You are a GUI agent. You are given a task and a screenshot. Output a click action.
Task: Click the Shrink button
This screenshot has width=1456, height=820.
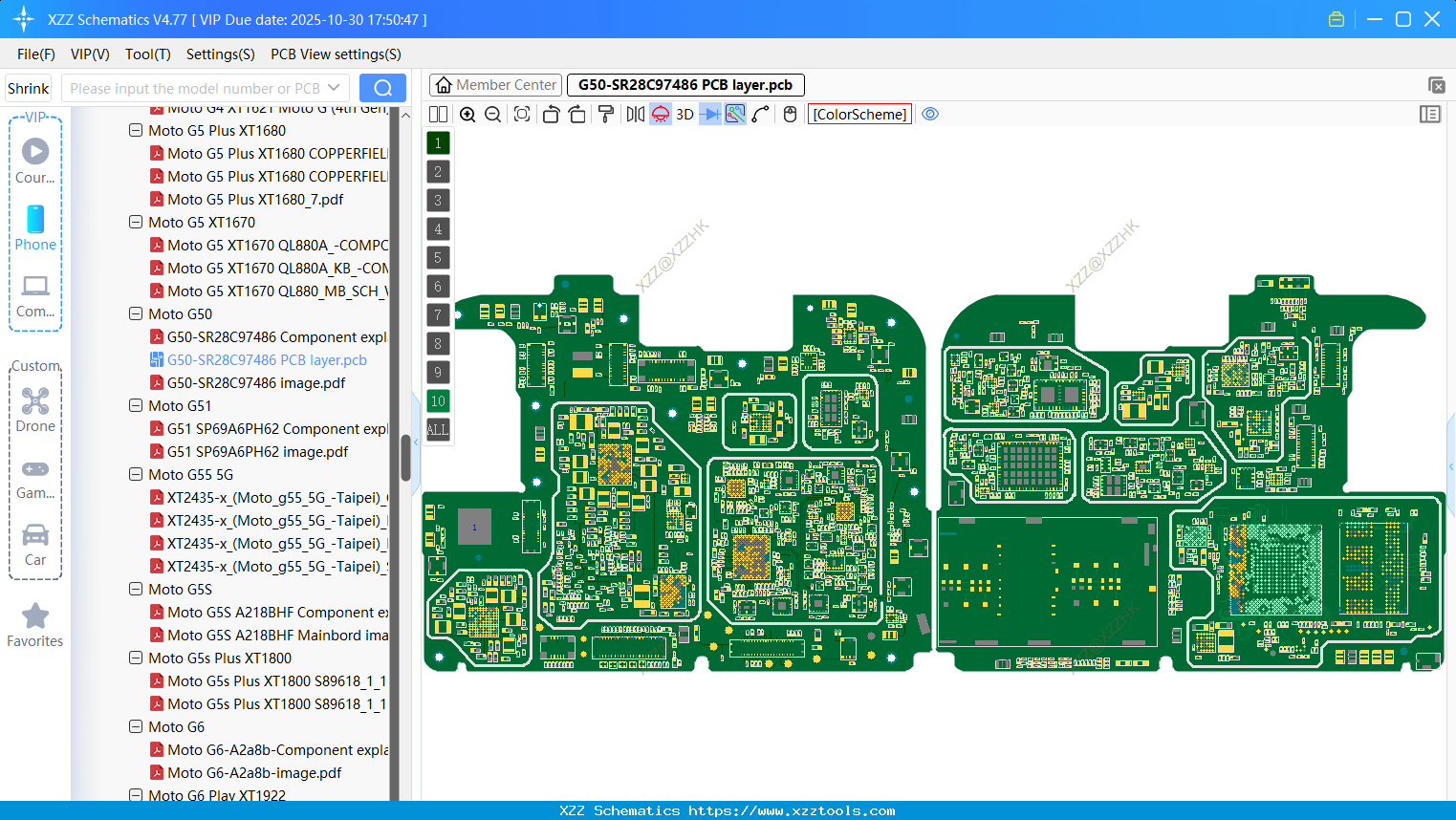point(27,87)
